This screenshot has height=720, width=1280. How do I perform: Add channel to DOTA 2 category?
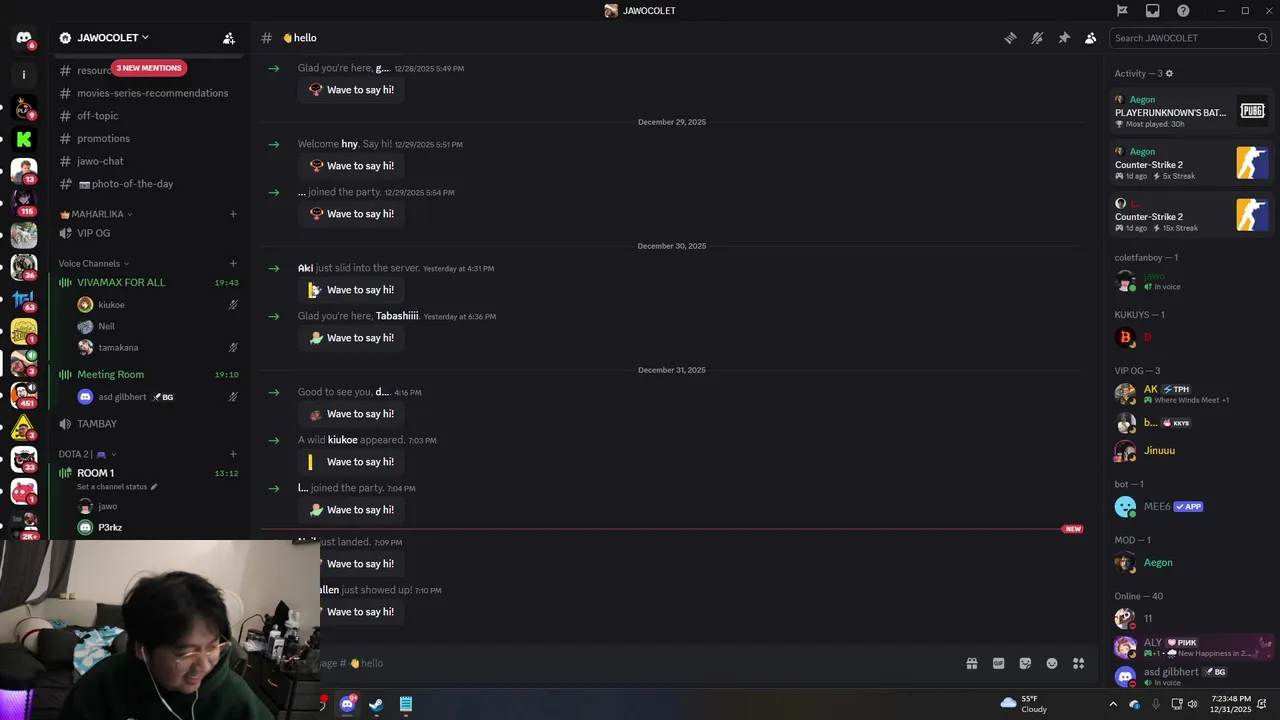pos(233,454)
